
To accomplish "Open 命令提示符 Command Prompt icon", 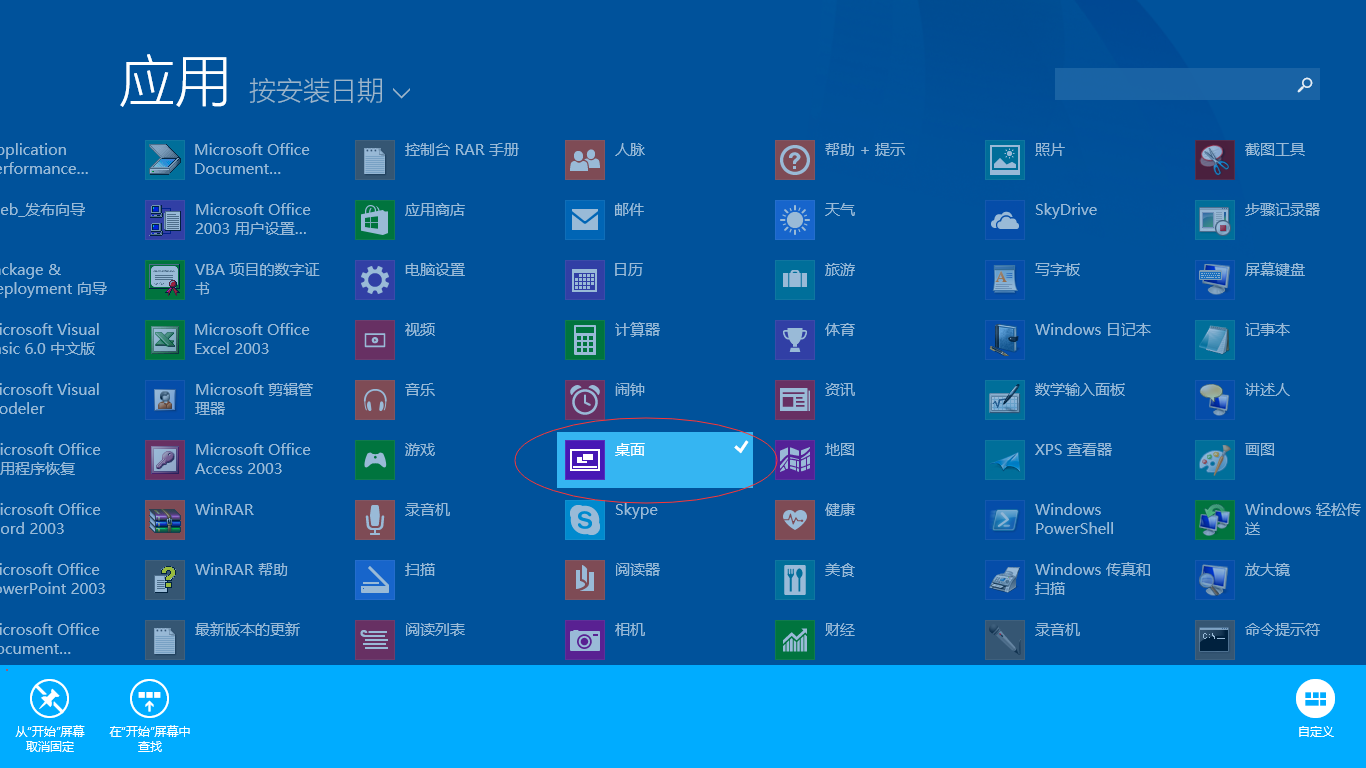I will [x=1215, y=640].
